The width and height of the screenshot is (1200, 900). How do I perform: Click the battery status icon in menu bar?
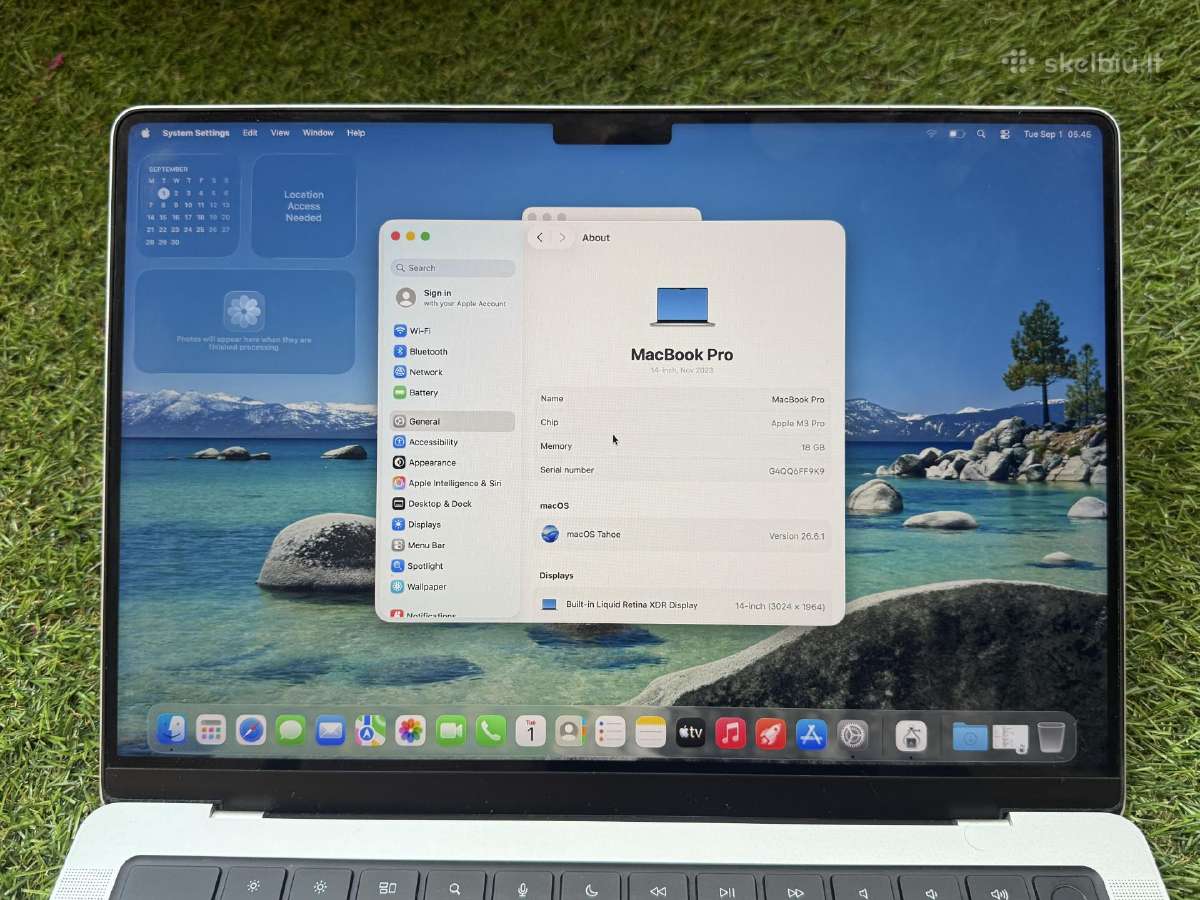click(x=957, y=134)
